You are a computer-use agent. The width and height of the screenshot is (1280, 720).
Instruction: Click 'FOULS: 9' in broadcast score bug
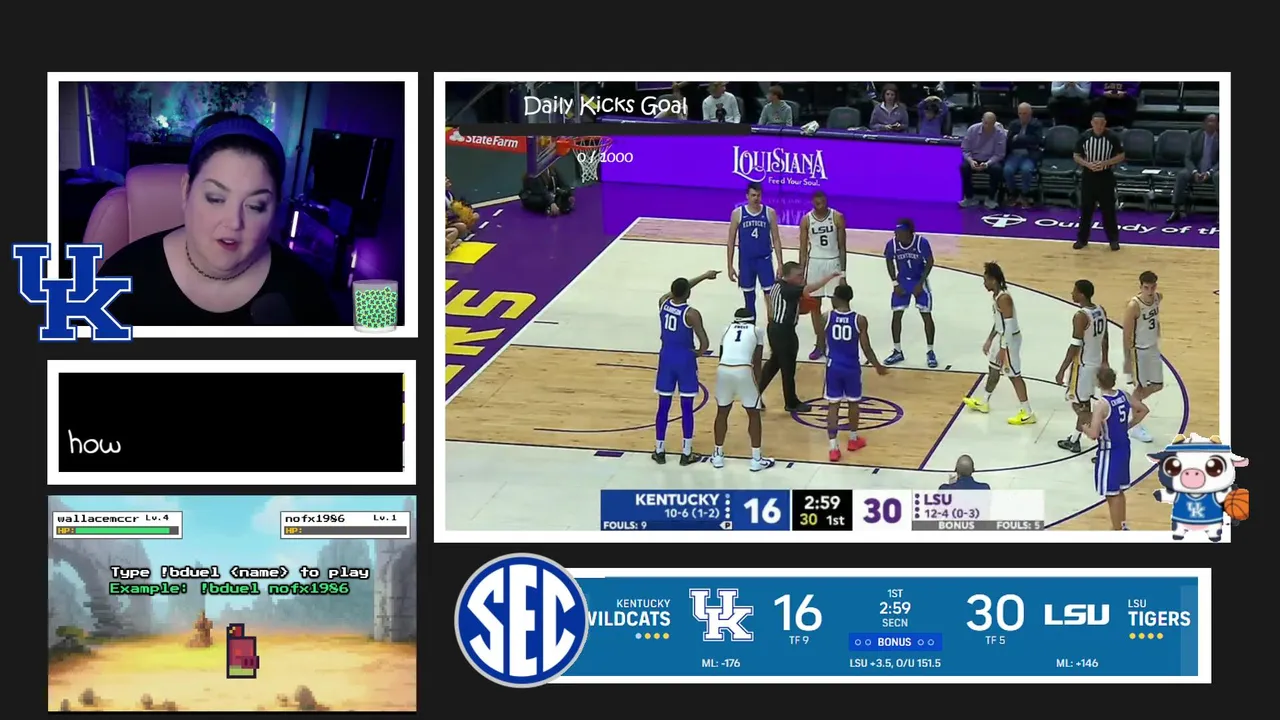625,525
